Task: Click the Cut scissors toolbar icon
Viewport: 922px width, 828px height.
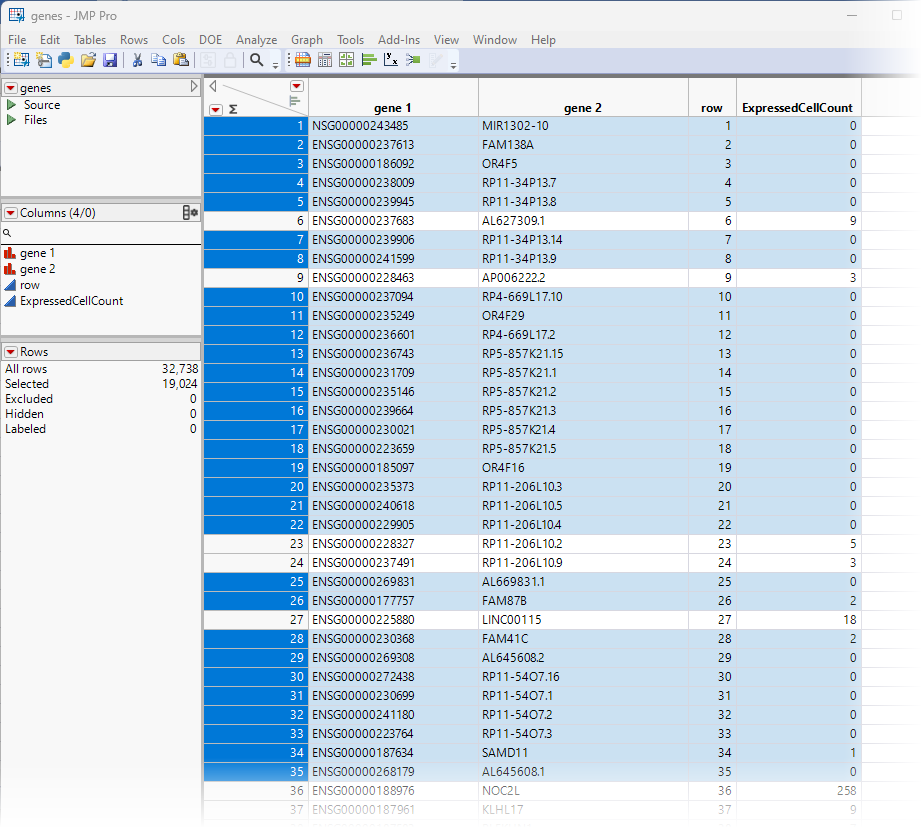Action: (137, 60)
